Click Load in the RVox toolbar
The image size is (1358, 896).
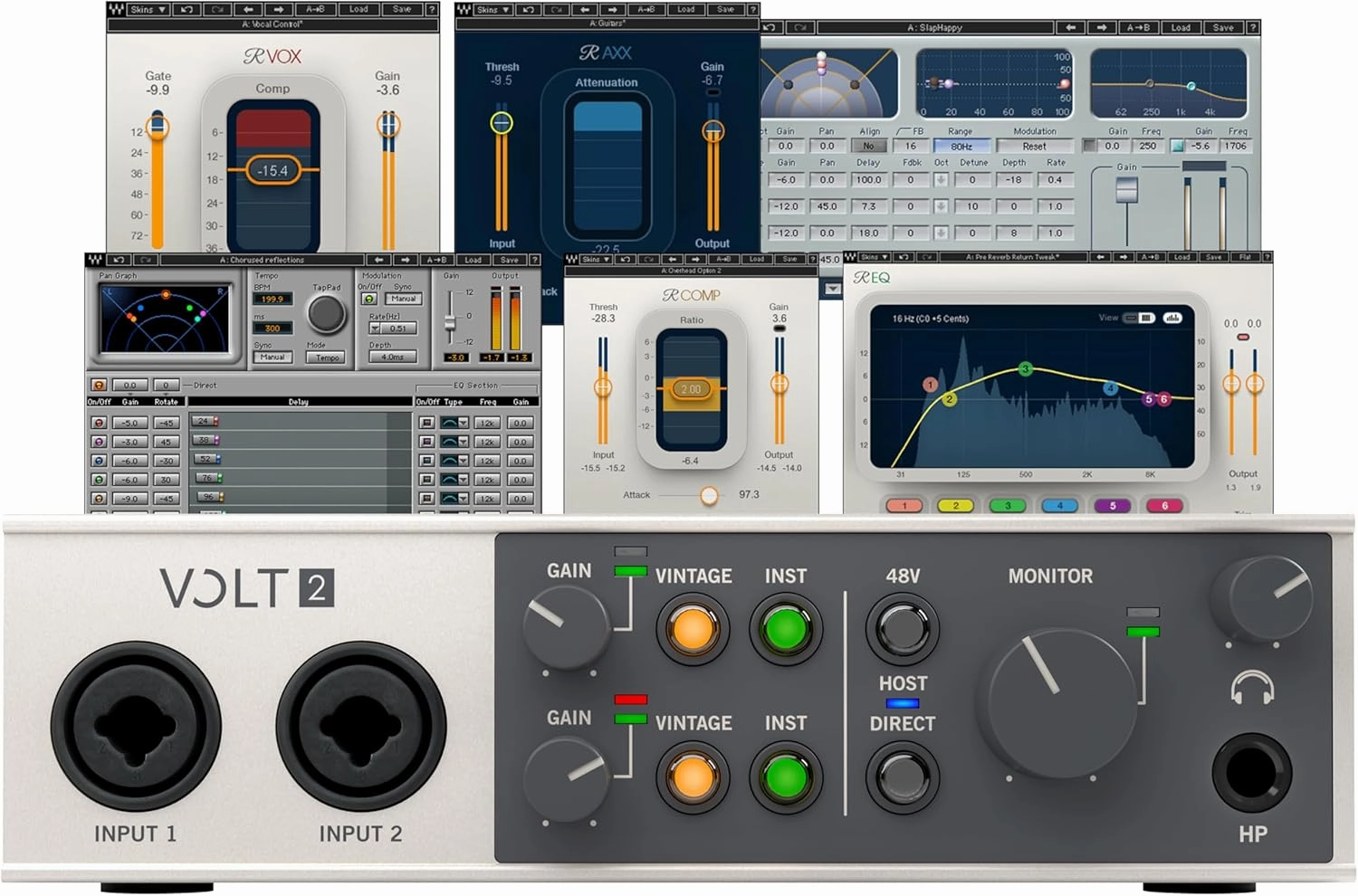pyautogui.click(x=359, y=9)
